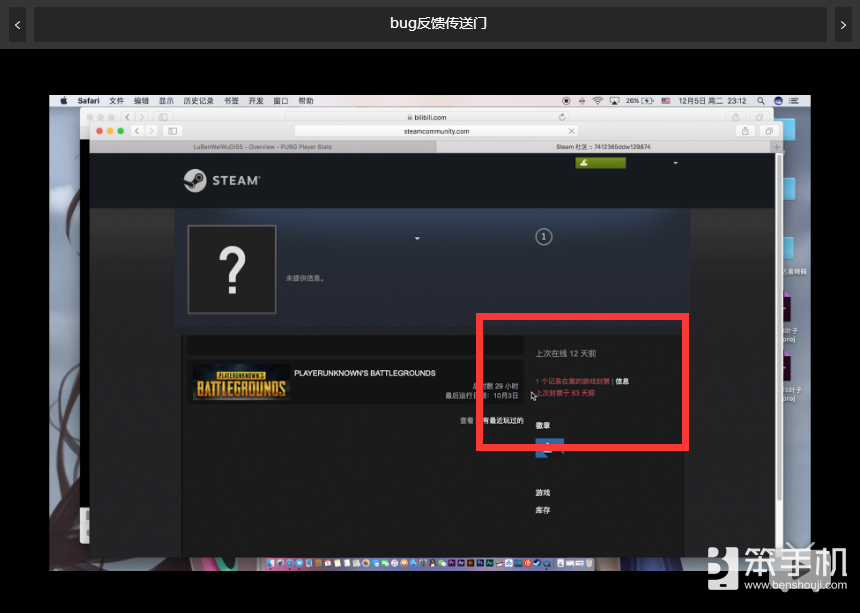Screen dimensions: 860x613
Task: Click the bilibili.com address field in the back window
Action: (x=427, y=117)
